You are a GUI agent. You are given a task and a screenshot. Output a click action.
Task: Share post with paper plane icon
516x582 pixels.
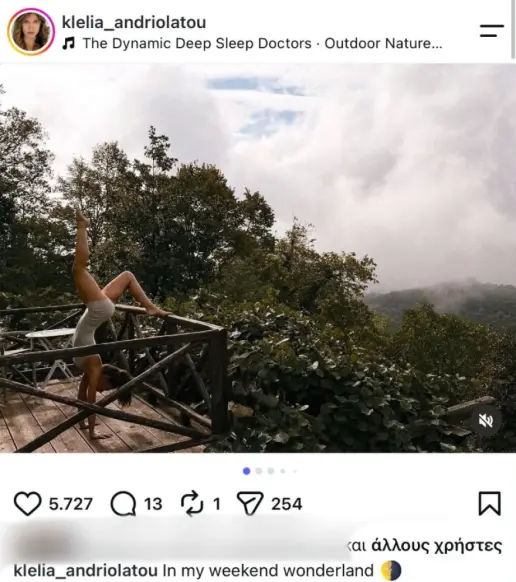pyautogui.click(x=250, y=504)
